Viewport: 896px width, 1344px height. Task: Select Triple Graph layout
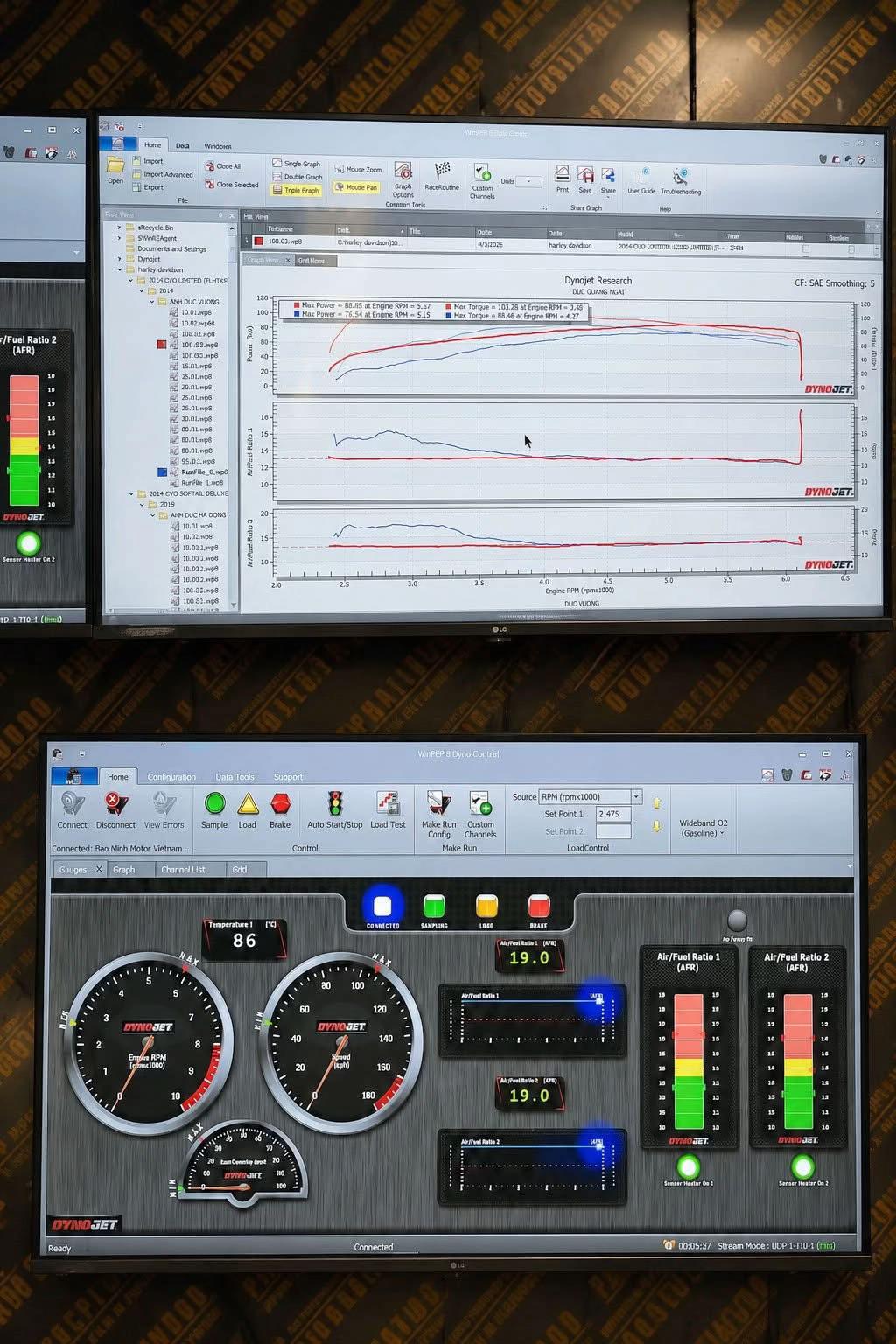click(x=297, y=190)
